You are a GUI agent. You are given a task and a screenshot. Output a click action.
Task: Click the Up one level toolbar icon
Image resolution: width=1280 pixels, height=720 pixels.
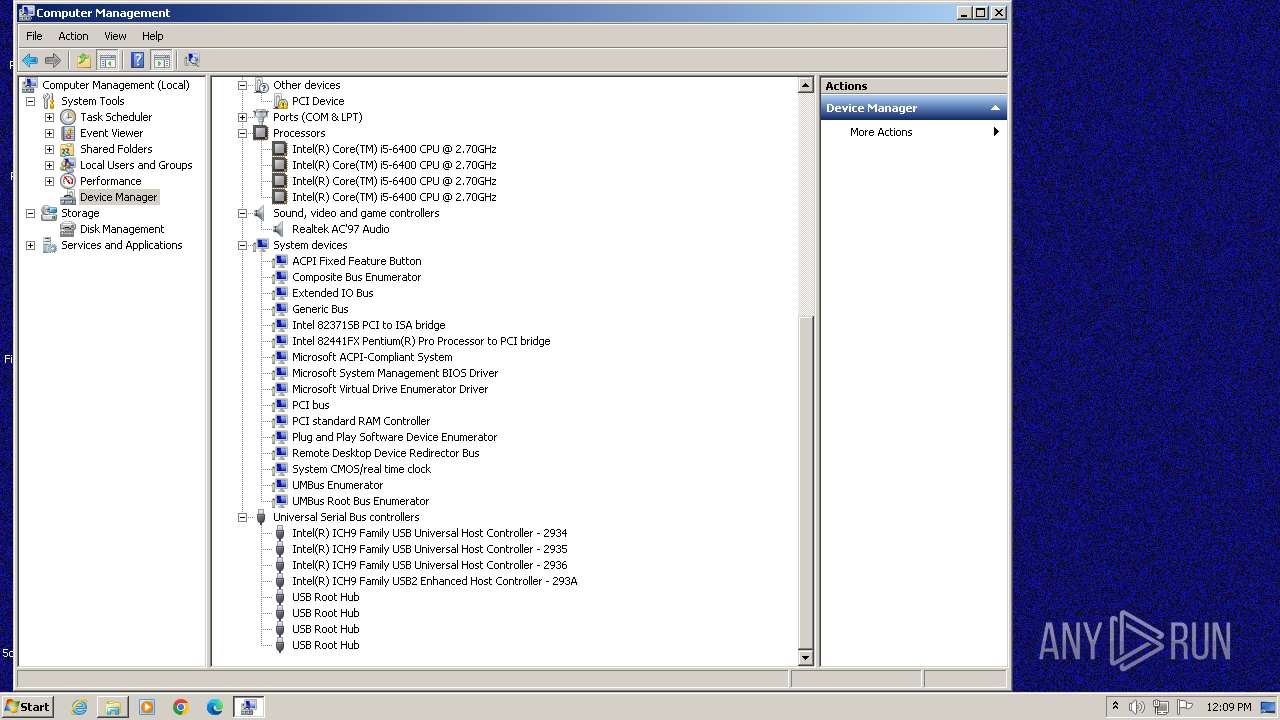[x=84, y=61]
